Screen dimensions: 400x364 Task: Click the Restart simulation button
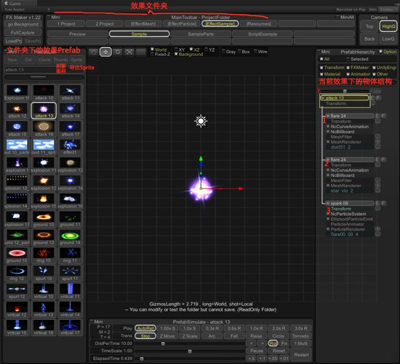pyautogui.click(x=300, y=355)
